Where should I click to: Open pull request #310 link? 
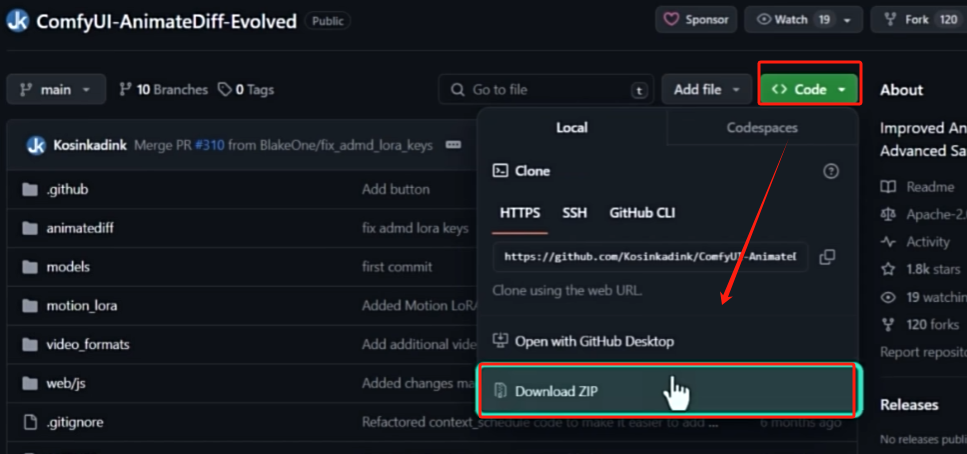[x=209, y=145]
